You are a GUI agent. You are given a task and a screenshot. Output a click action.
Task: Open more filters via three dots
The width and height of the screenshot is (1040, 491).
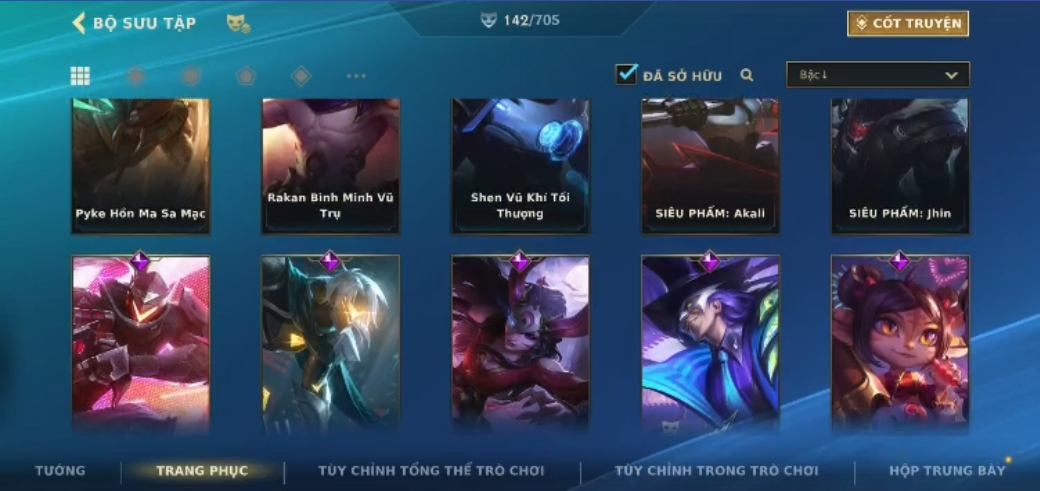tap(356, 76)
